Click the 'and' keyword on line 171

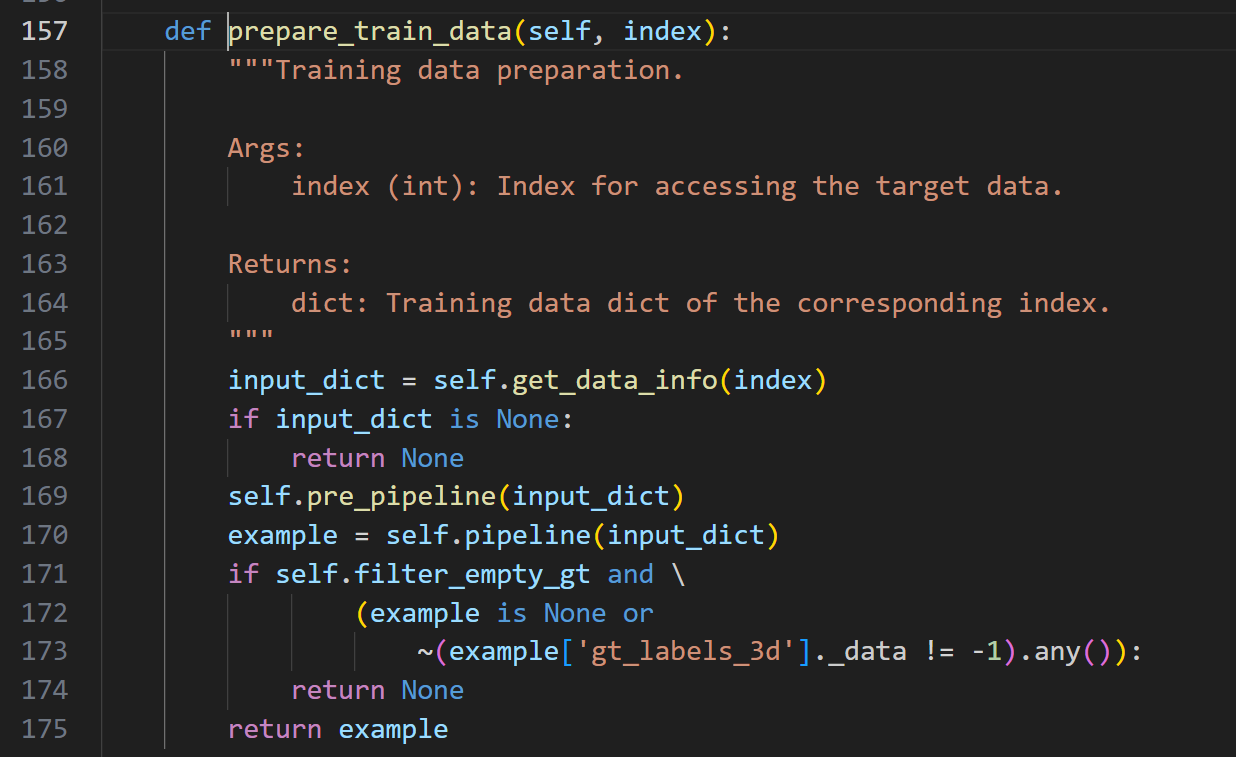[x=630, y=574]
